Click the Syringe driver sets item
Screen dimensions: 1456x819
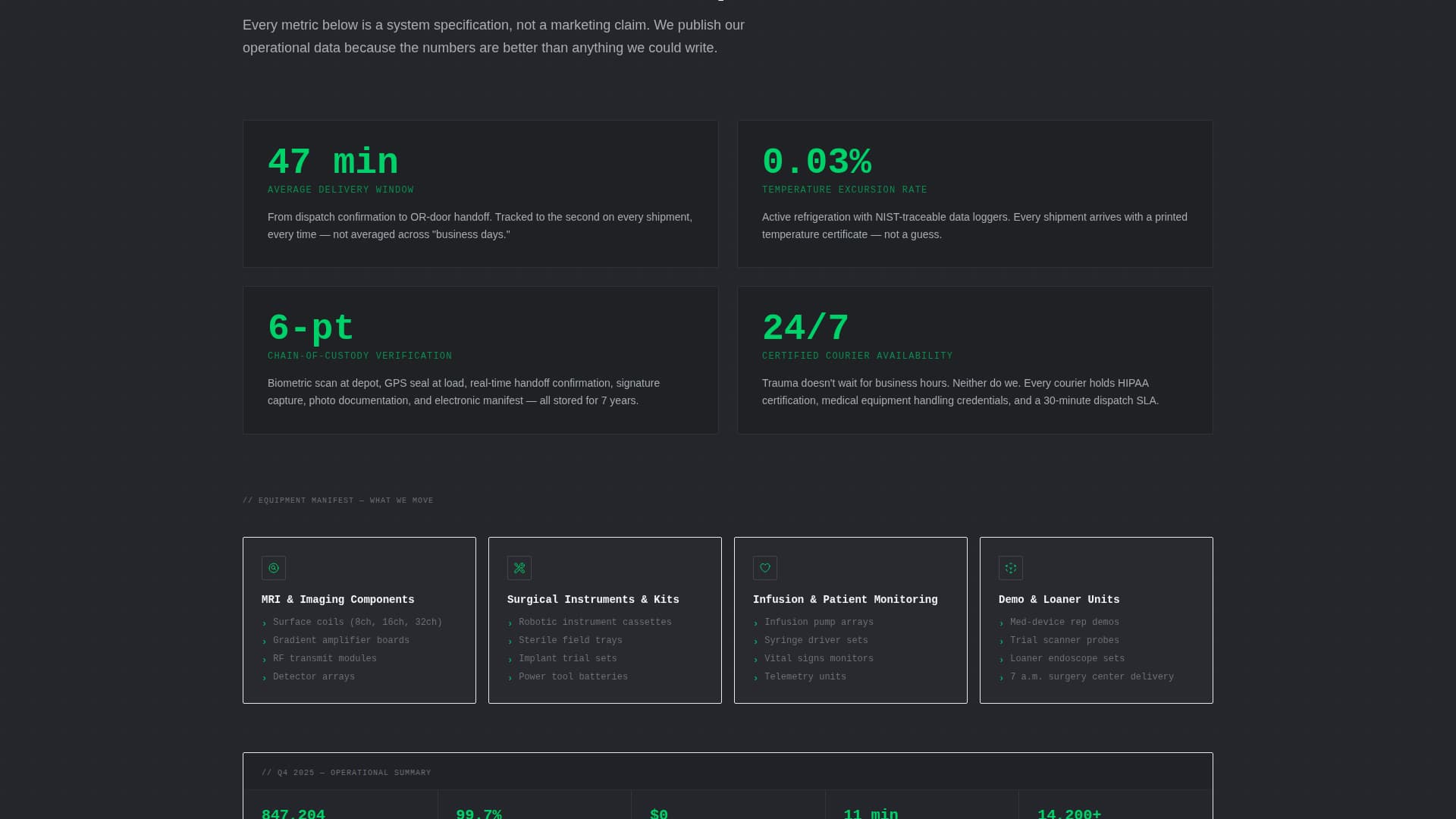pos(816,641)
